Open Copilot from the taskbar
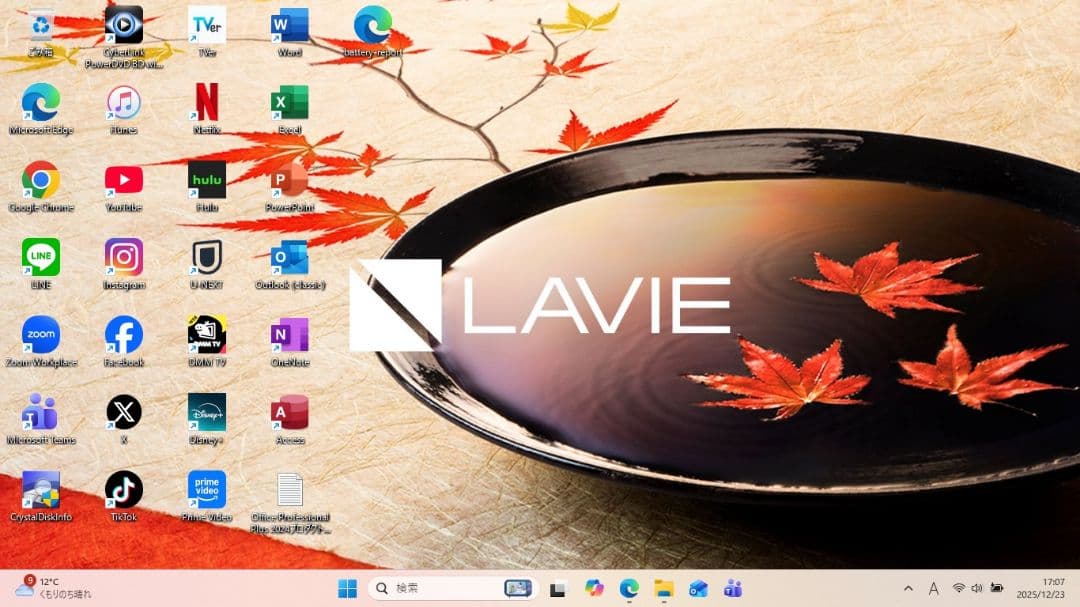Screen dimensions: 1080x607 coord(594,588)
